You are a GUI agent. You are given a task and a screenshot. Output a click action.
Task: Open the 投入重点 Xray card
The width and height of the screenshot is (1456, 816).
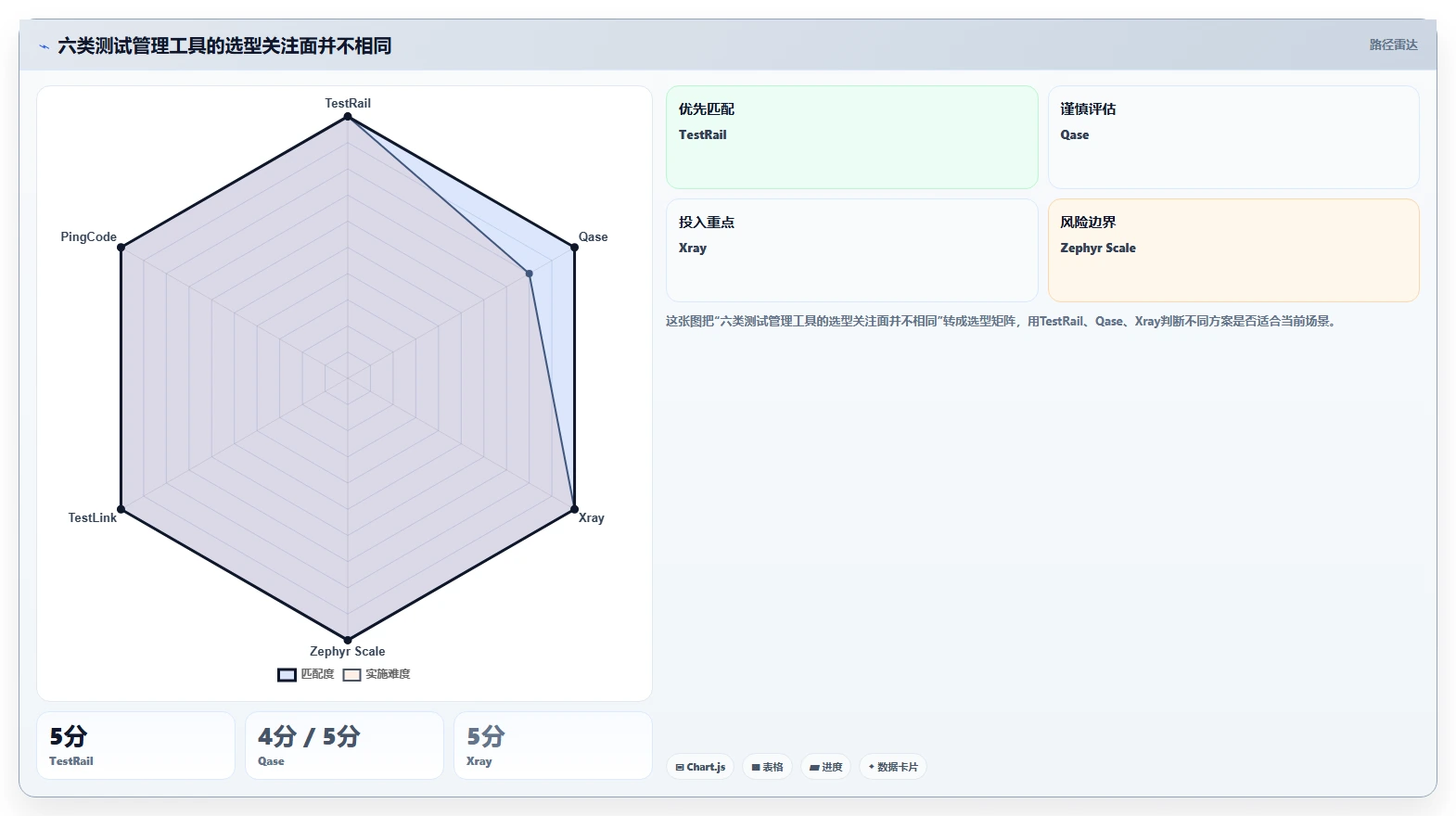pos(852,250)
